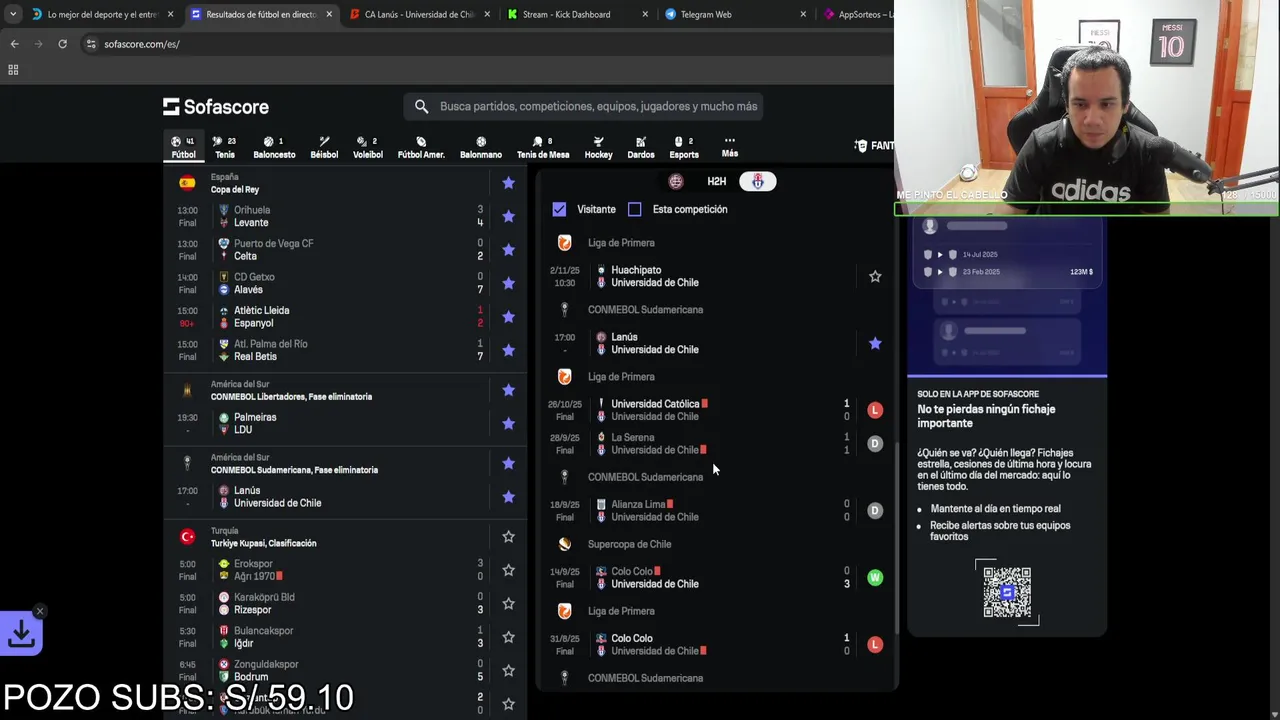This screenshot has height=720, width=1280.
Task: Switch to the Tenis sport tab
Action: pyautogui.click(x=224, y=147)
